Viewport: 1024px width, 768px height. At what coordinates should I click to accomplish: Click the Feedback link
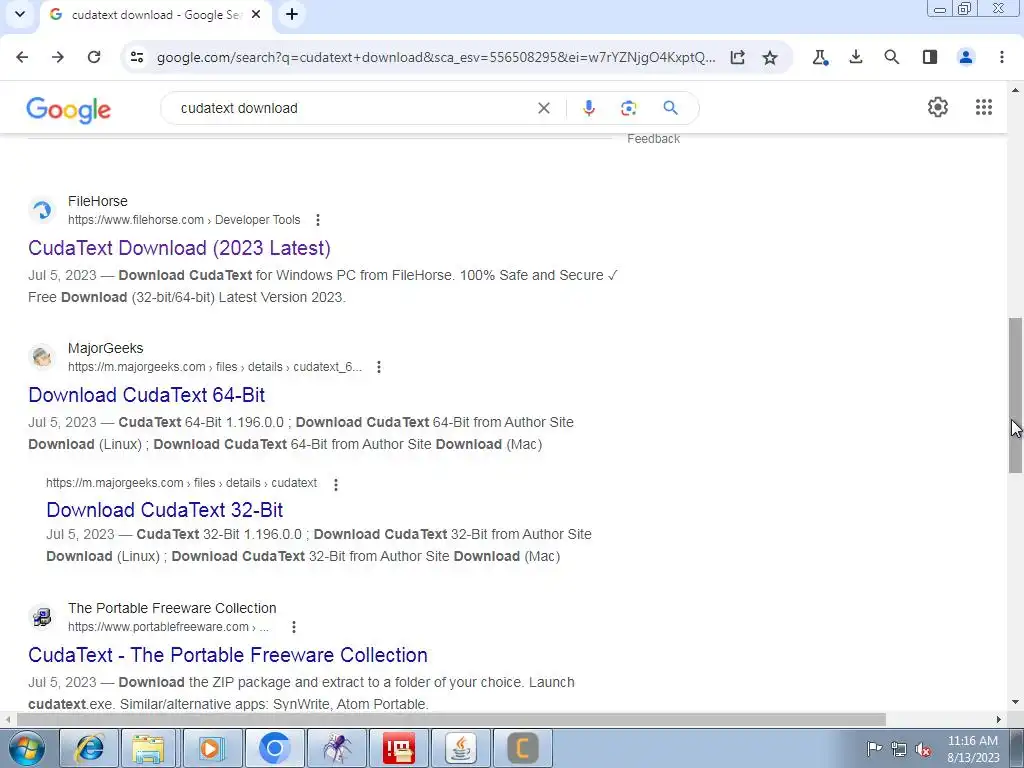(x=653, y=139)
